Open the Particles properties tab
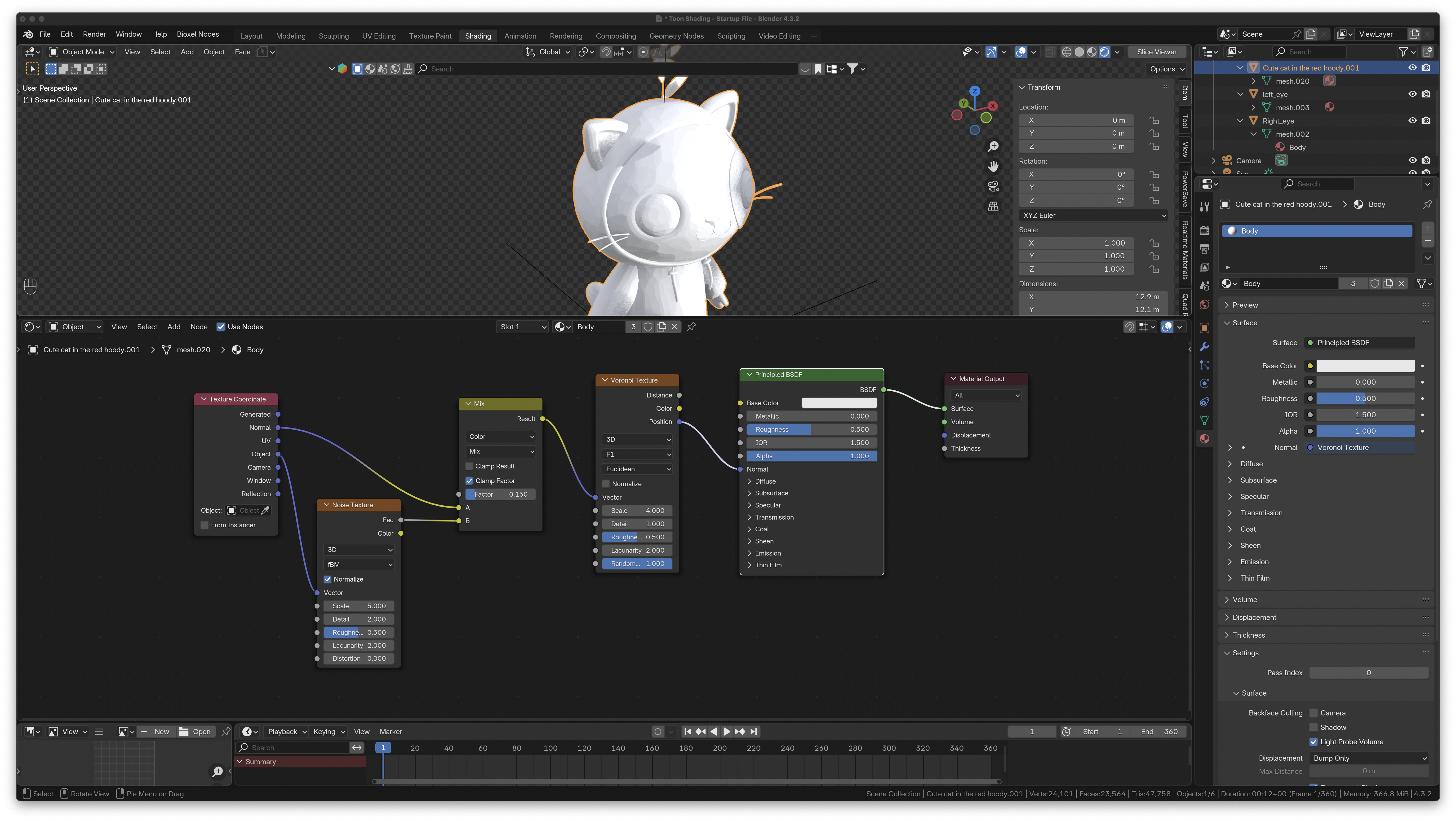 pos(1204,366)
